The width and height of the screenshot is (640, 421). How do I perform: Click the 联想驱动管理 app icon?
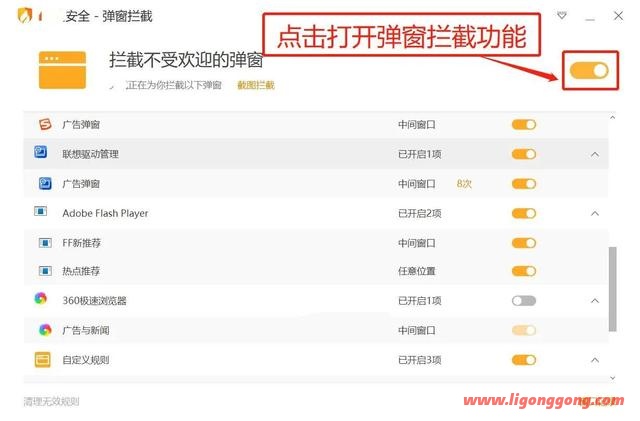click(40, 152)
